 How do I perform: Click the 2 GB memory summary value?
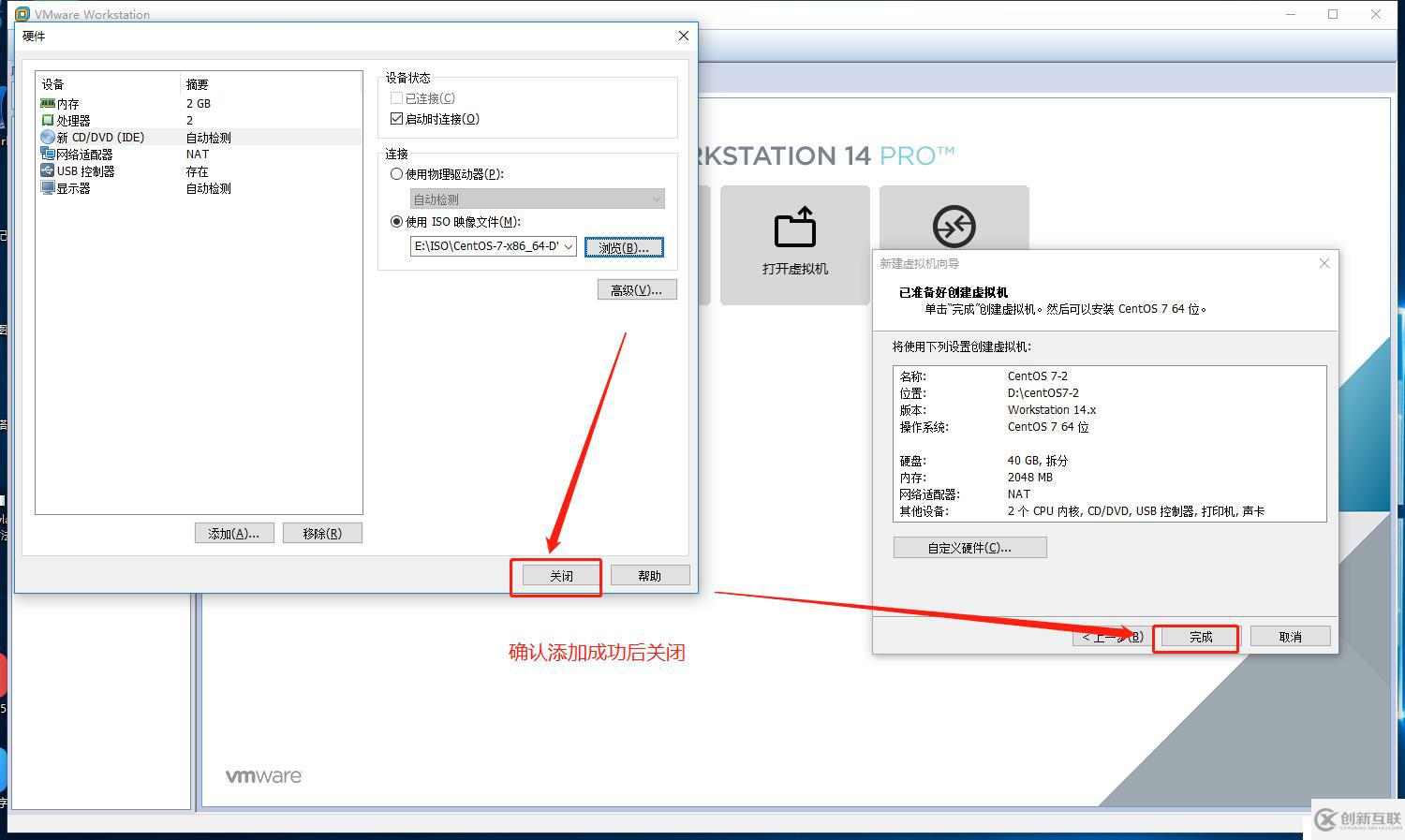(x=199, y=104)
